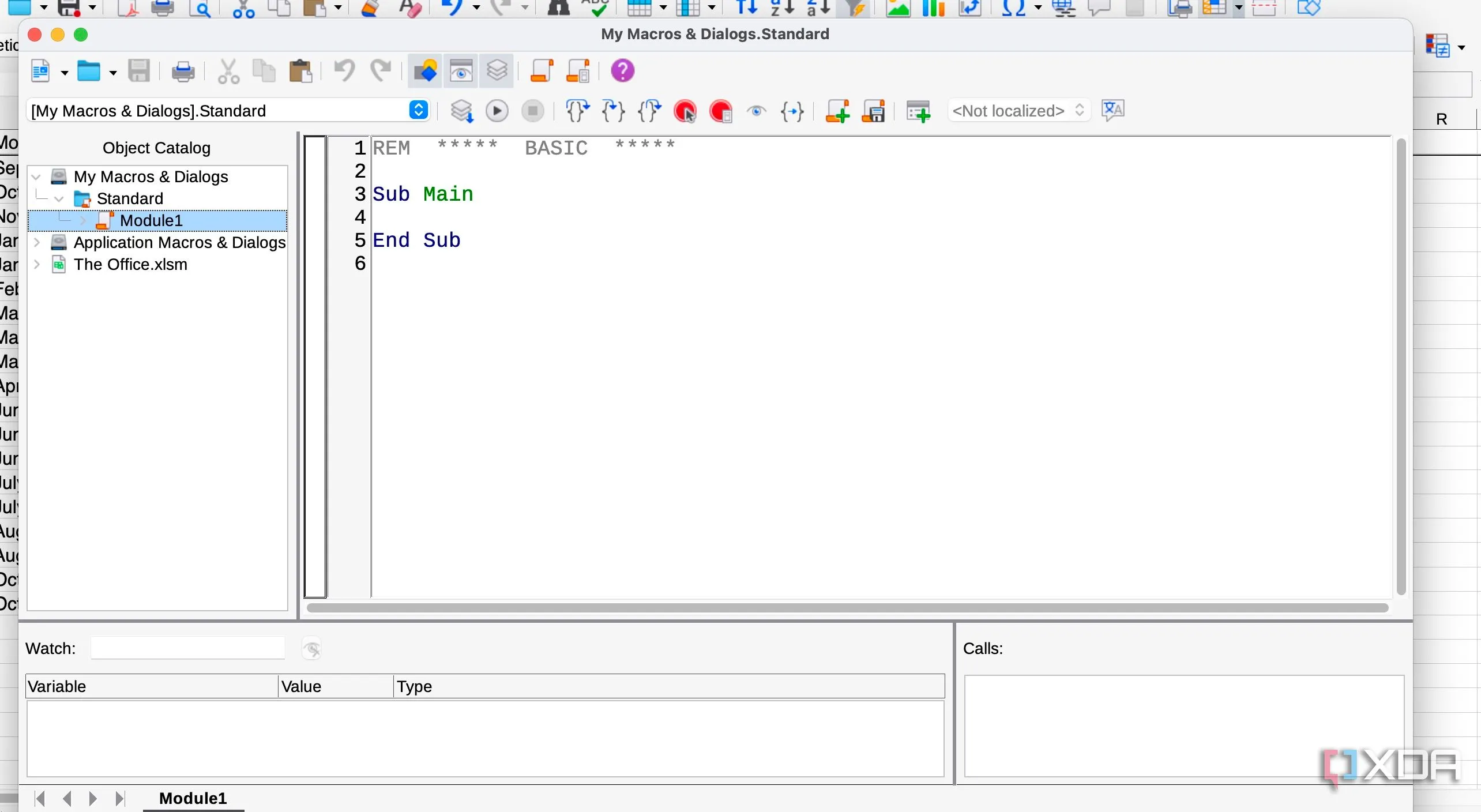Click the editor horizontal scrollbar
Image resolution: width=1481 pixels, height=812 pixels.
[848, 608]
